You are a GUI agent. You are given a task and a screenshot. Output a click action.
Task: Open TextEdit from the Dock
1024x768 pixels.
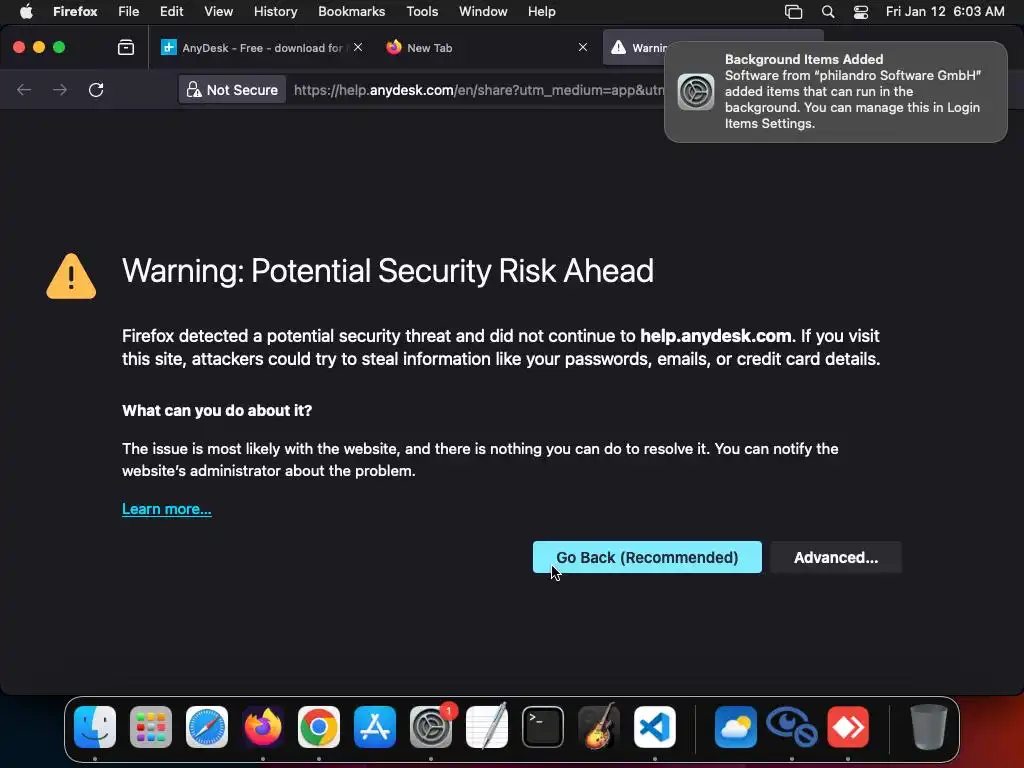[x=487, y=727]
